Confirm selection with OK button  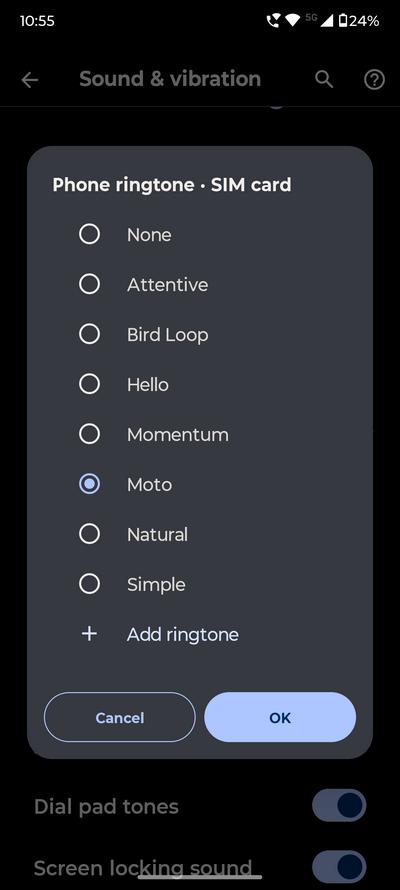pyautogui.click(x=280, y=717)
